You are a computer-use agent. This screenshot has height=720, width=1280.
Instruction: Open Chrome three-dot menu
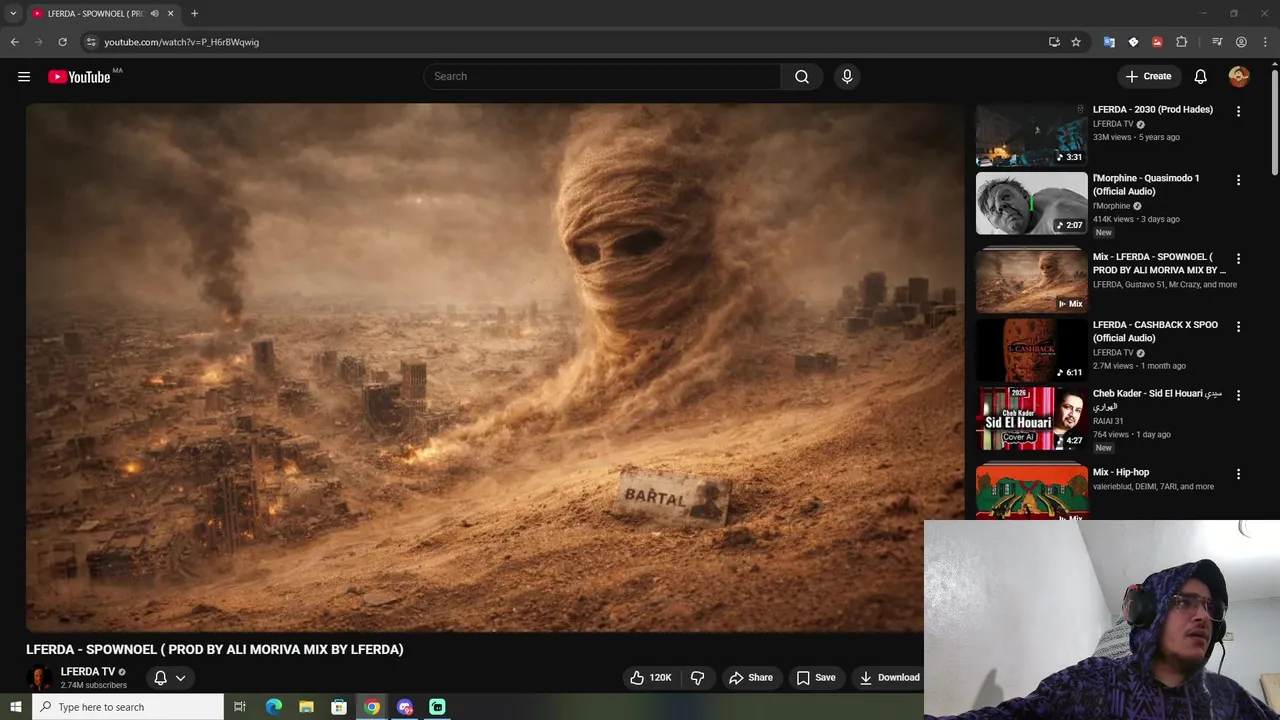[x=1265, y=42]
